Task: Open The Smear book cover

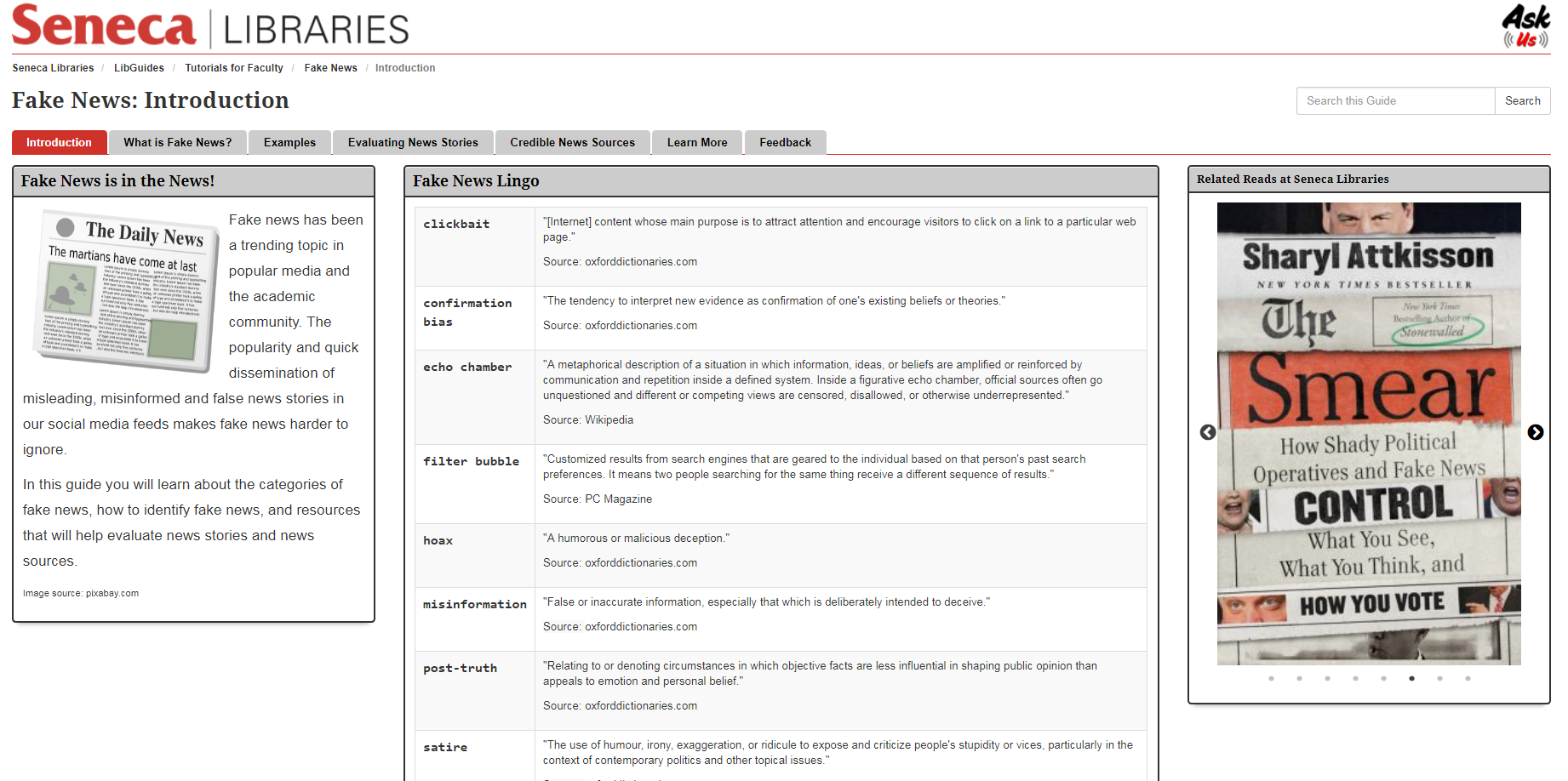Action: tap(1369, 434)
